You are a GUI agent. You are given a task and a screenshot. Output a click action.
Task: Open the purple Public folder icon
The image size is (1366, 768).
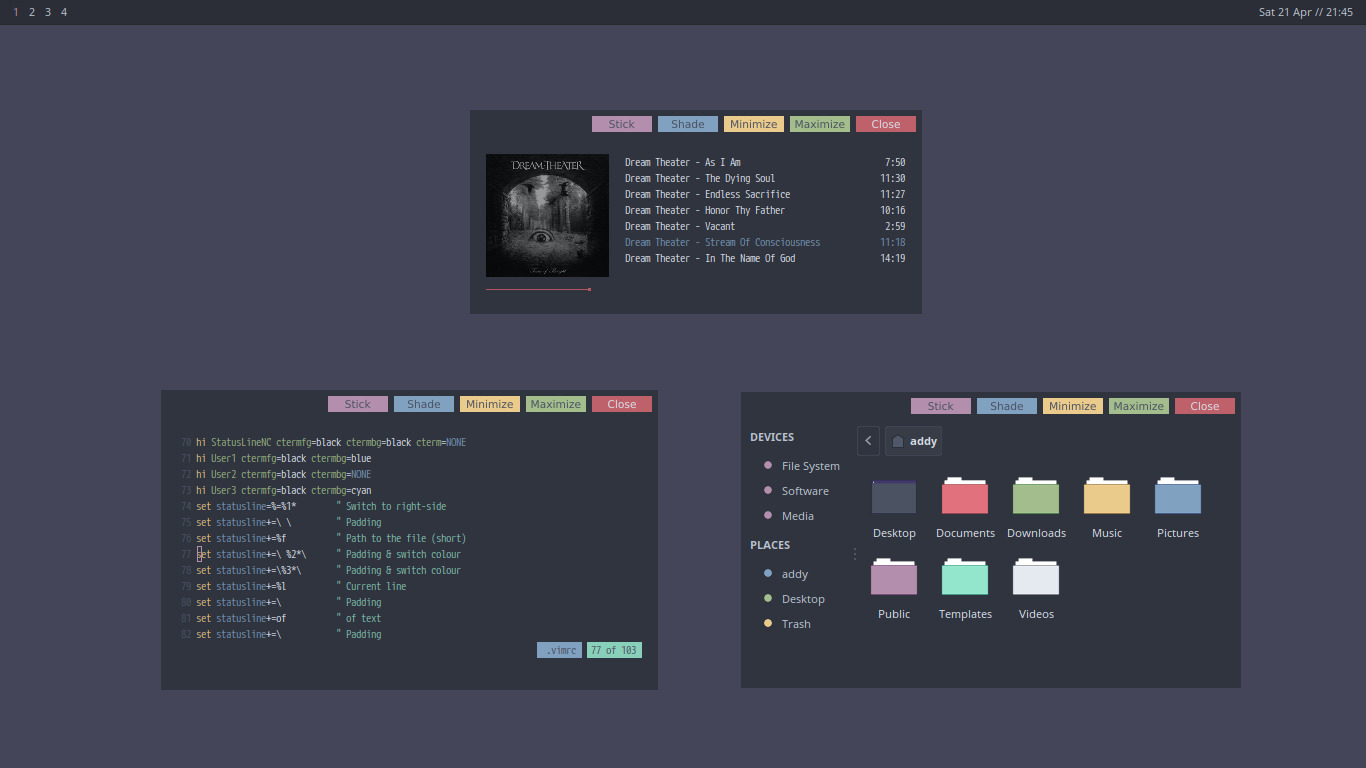tap(894, 577)
